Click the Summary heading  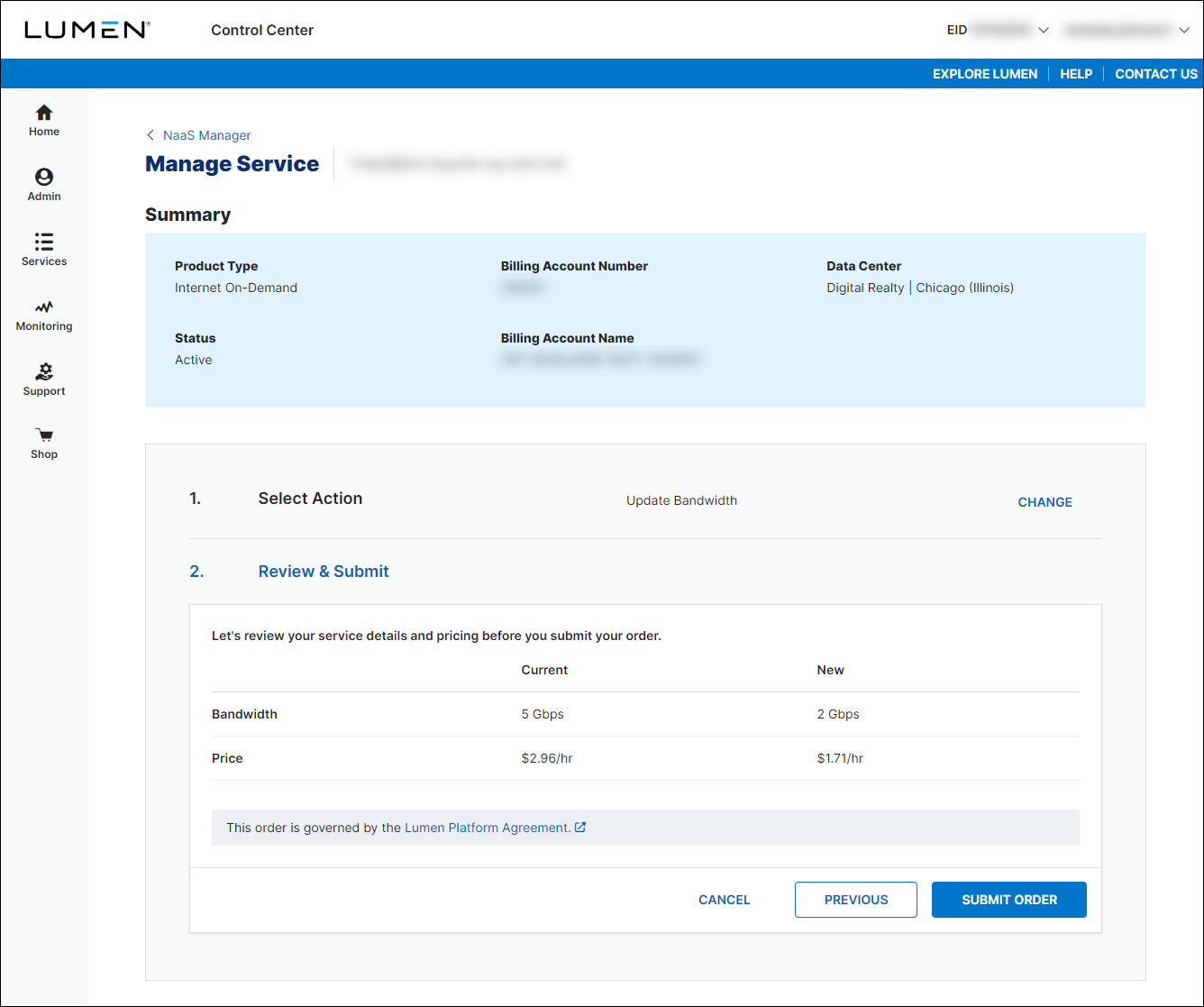(188, 215)
